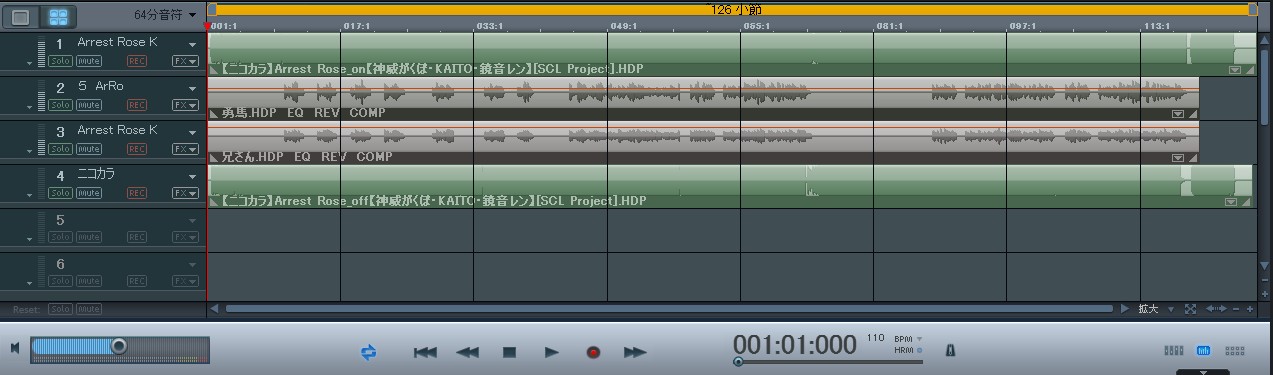1273x375 pixels.
Task: Arm REC on track 2 ArRo
Action: pos(136,105)
